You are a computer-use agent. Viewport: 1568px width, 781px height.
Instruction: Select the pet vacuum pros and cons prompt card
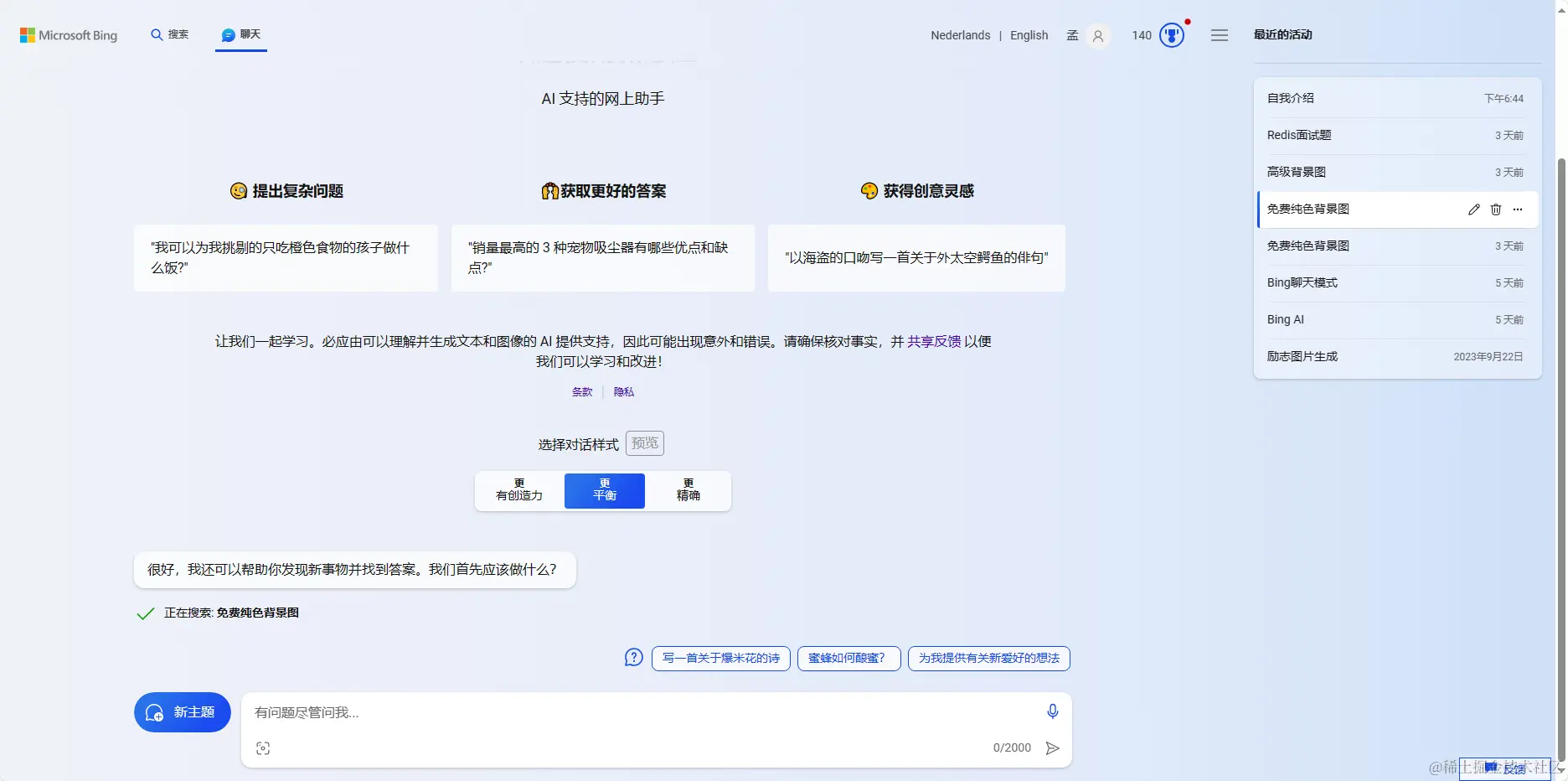click(x=603, y=258)
